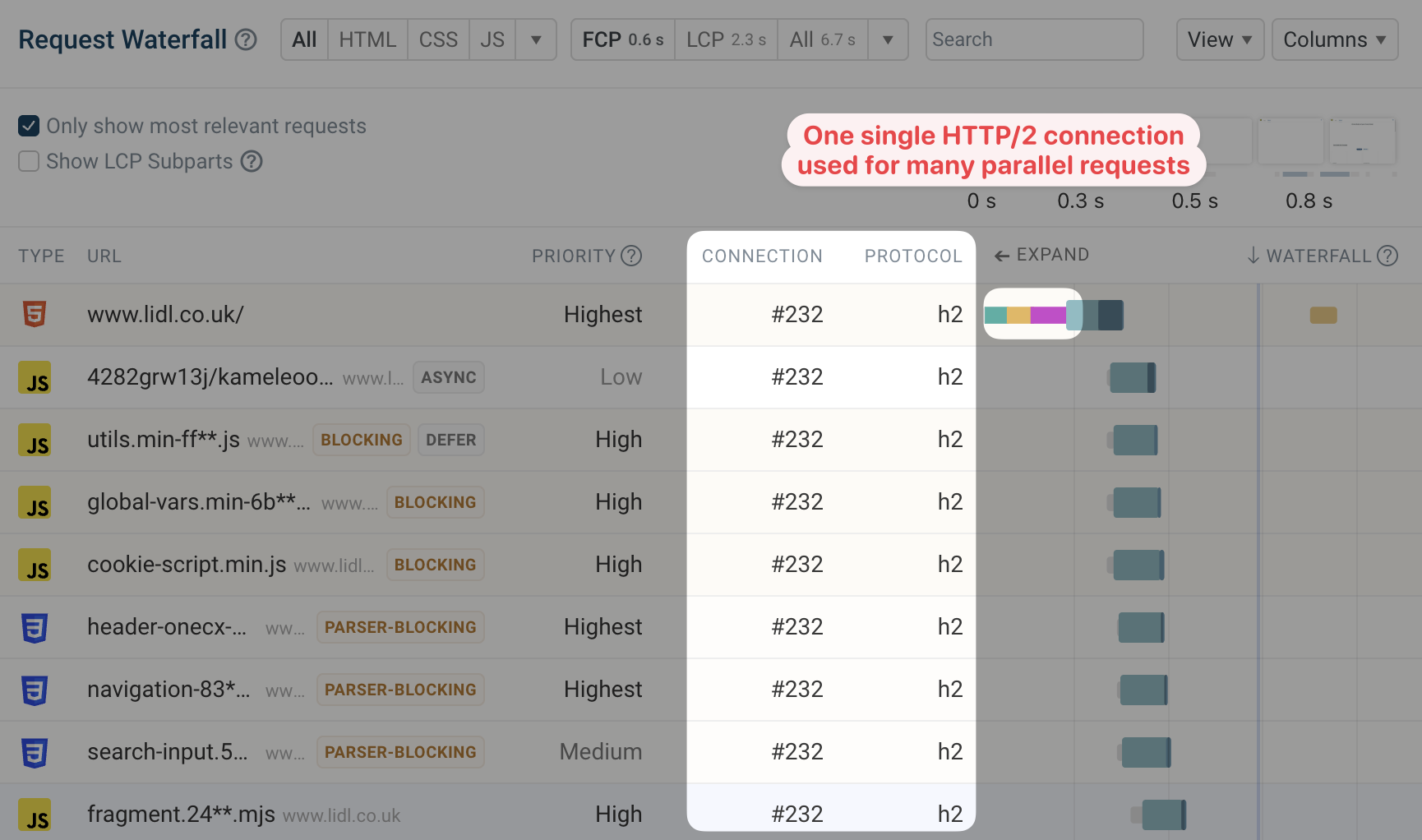
Task: Sort by the Protocol column header
Action: click(x=913, y=256)
